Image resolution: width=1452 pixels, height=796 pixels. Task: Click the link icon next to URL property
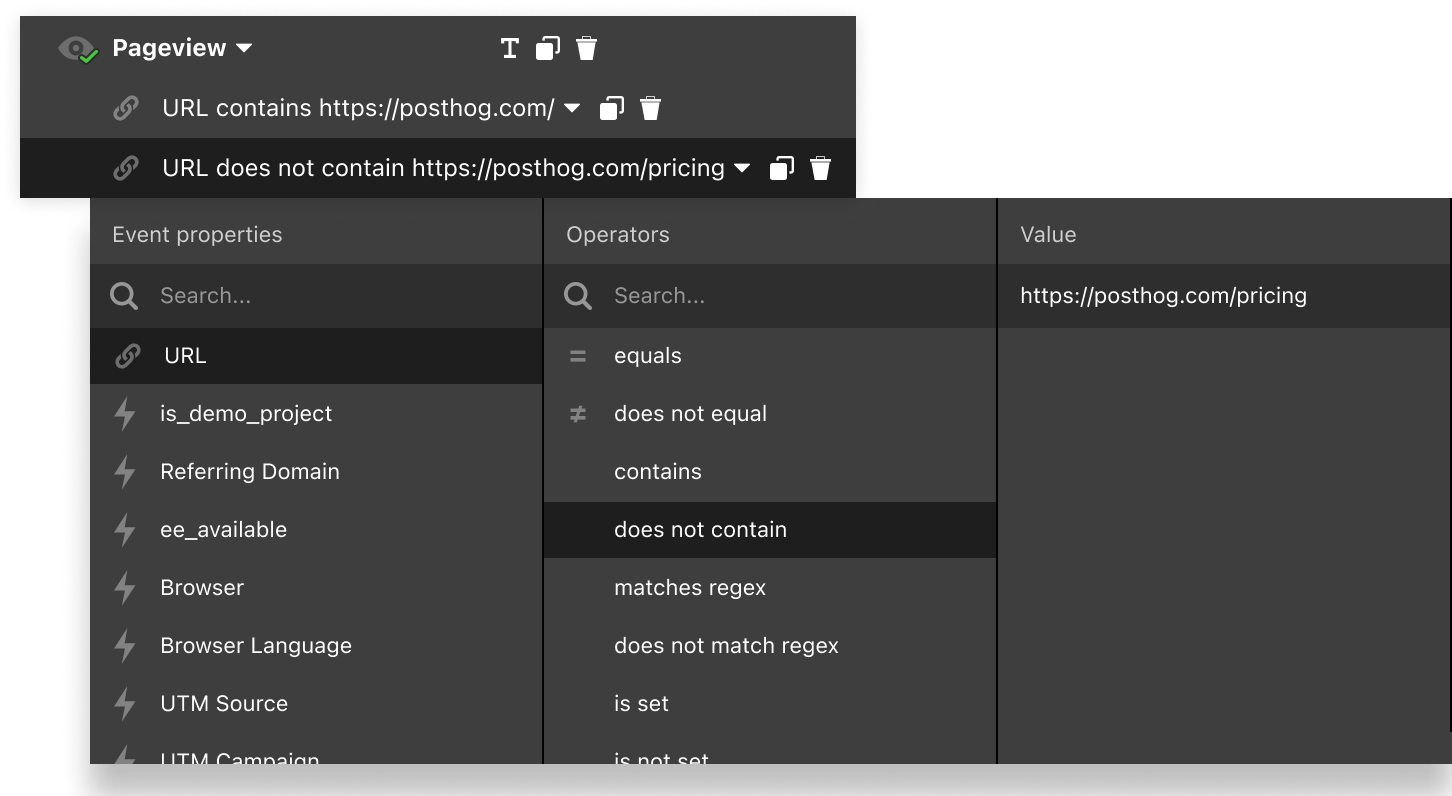point(127,356)
